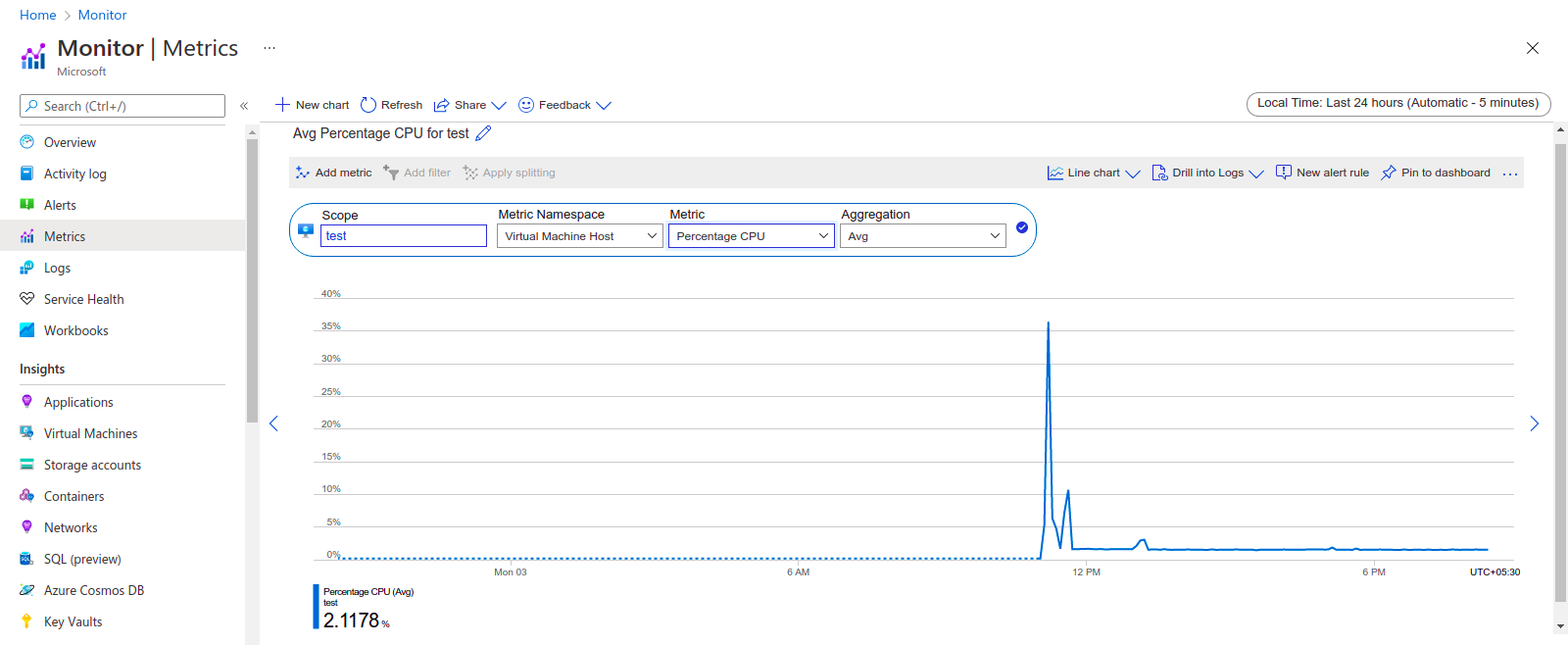Screen dimensions: 1568x645
Task: Click the Alerts icon in sidebar
Action: click(x=27, y=205)
